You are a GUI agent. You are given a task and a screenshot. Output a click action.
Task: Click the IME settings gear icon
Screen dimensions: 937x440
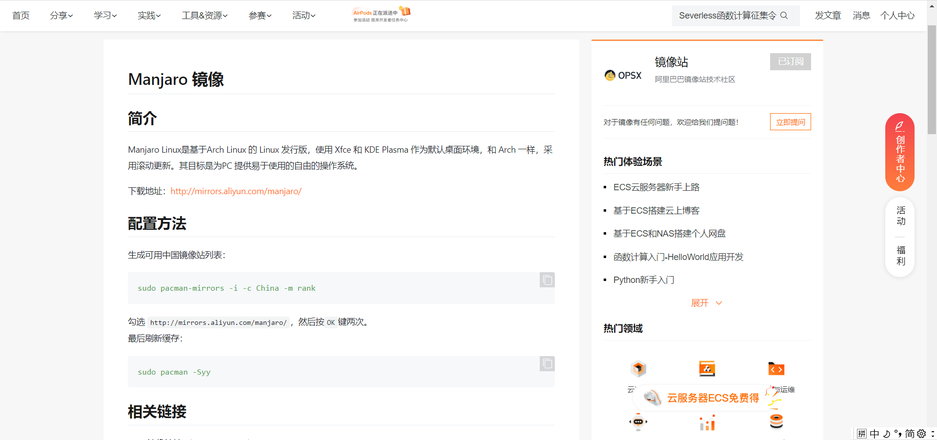point(921,433)
